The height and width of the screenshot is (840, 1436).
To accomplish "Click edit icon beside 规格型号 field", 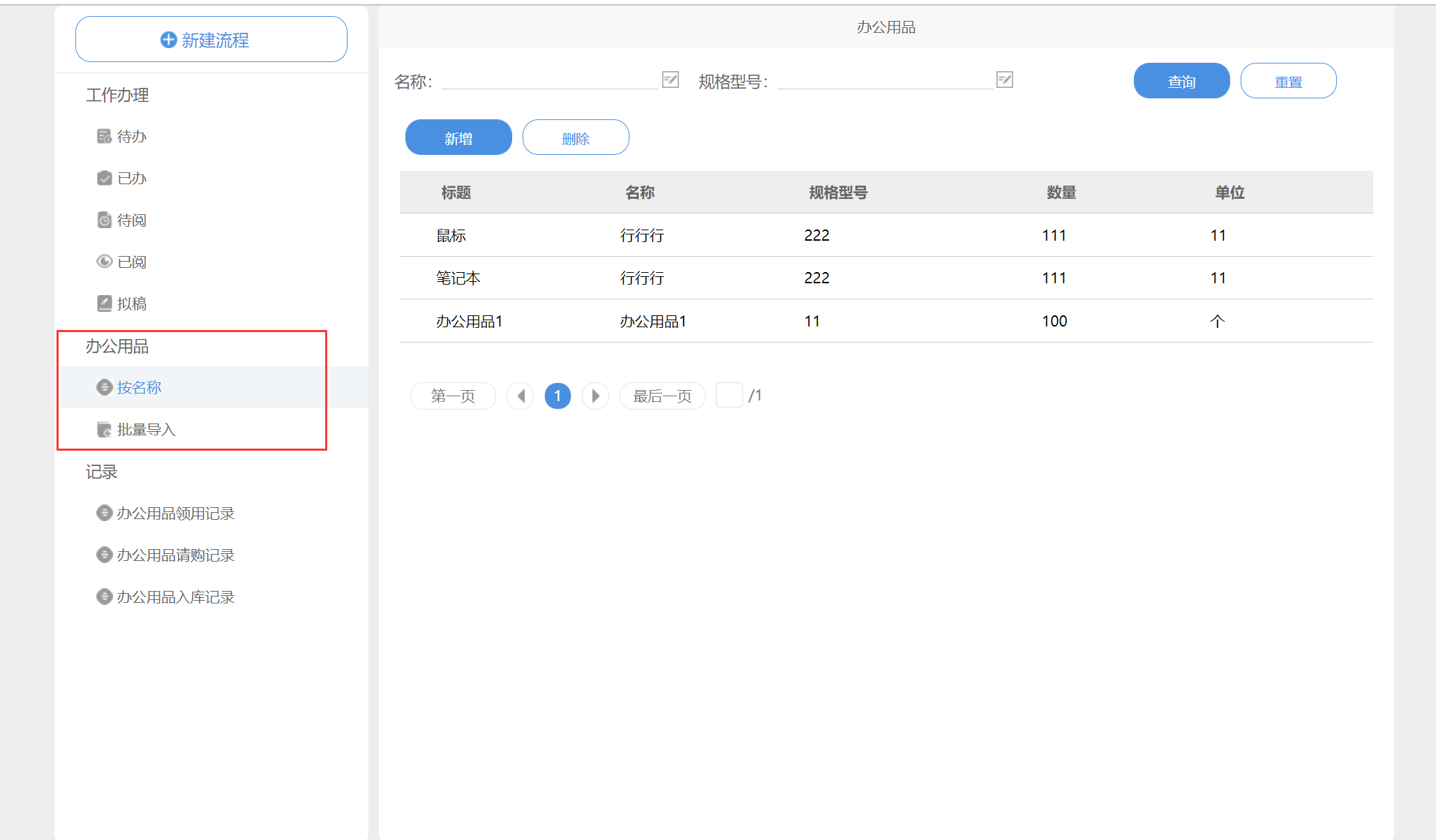I will coord(1005,80).
